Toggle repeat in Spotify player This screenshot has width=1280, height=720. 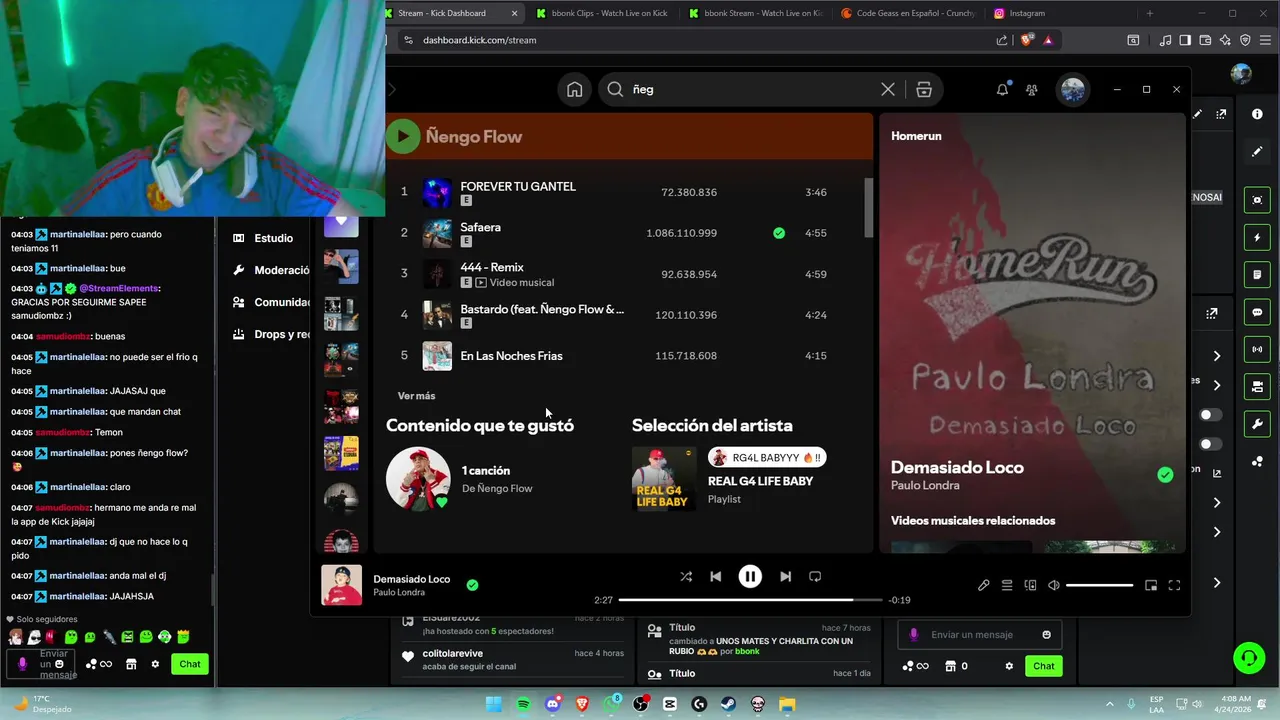point(815,576)
